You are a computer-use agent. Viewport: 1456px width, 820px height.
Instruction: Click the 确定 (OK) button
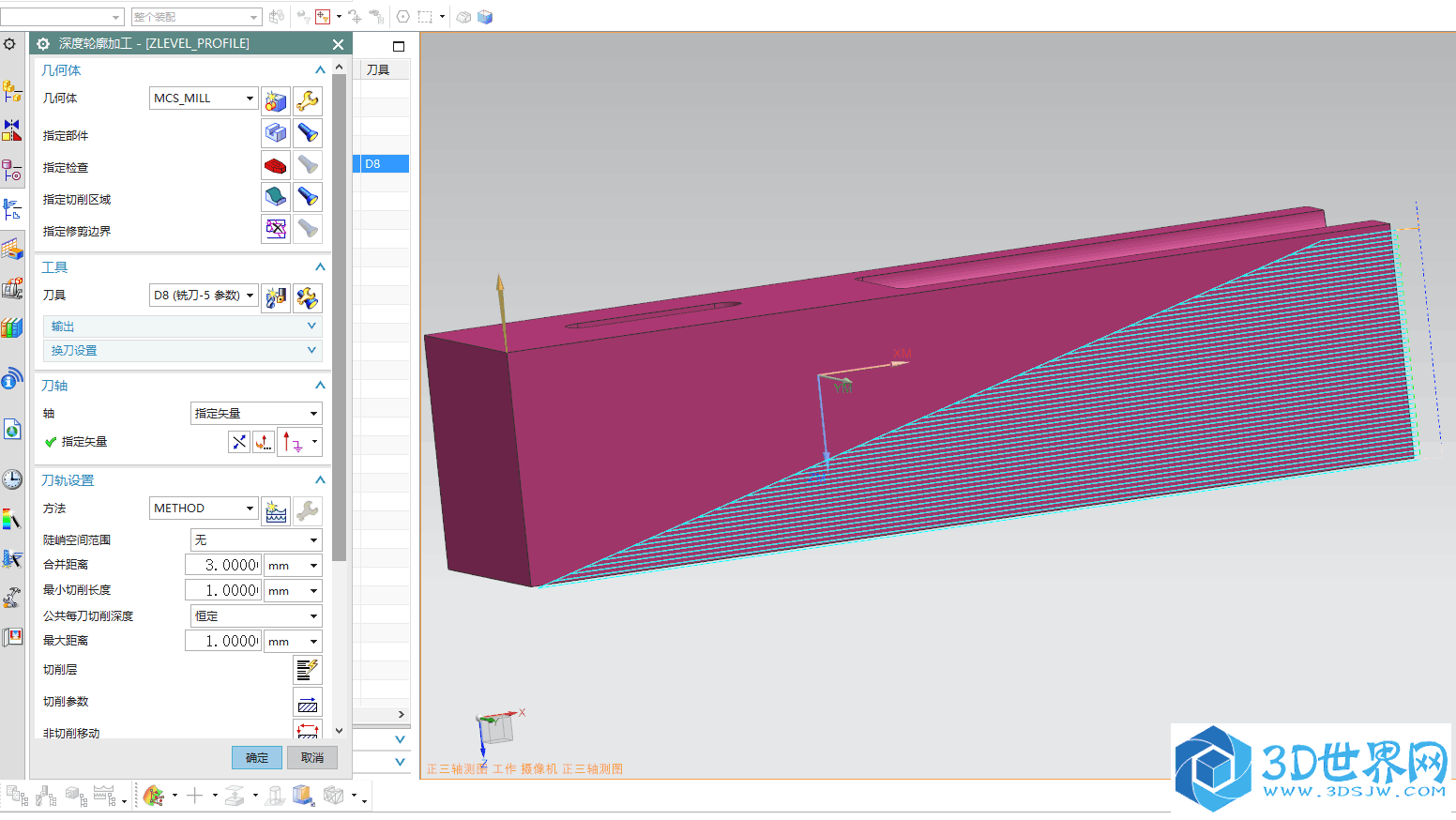tap(256, 758)
